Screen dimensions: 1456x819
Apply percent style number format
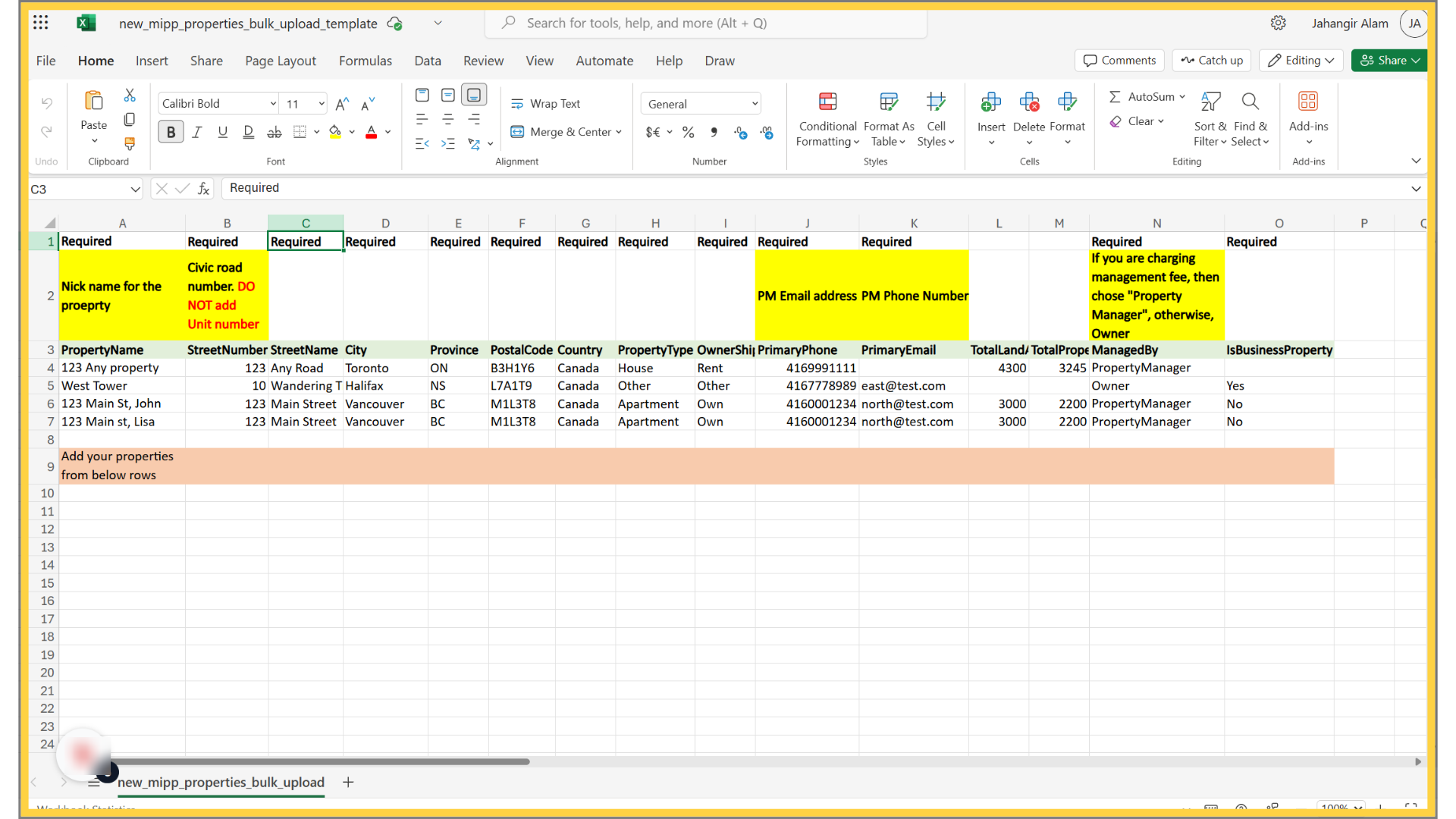click(688, 132)
